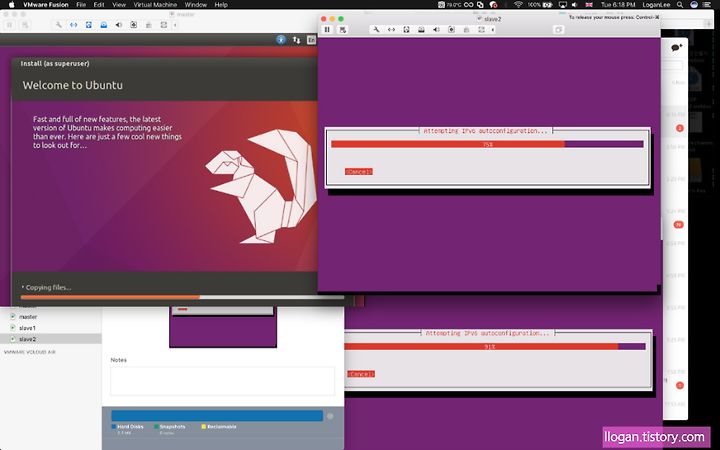Click new chat bubble icon in right window
The width and height of the screenshot is (720, 450).
click(x=676, y=47)
